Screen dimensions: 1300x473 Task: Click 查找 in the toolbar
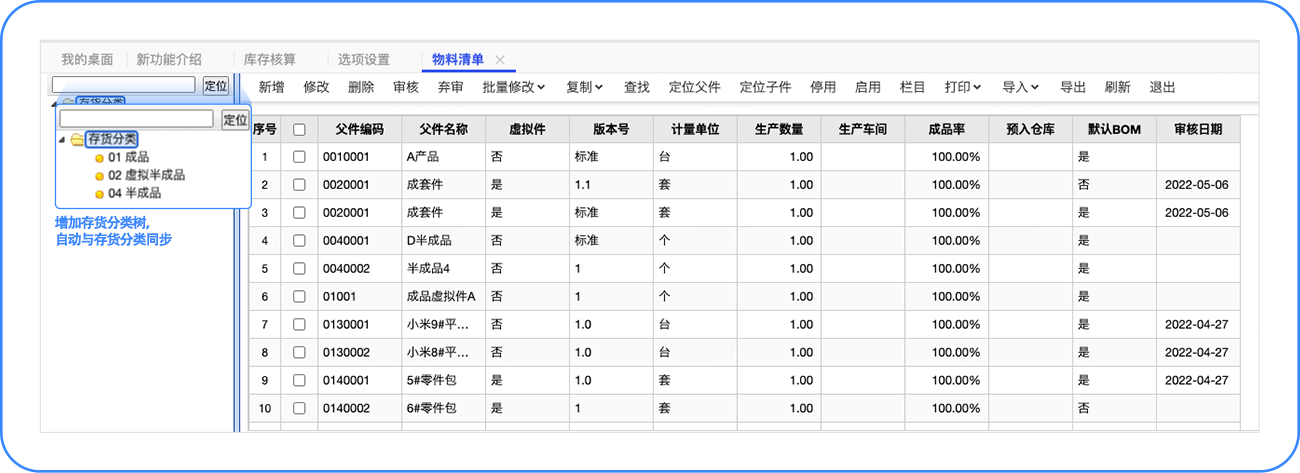(637, 87)
